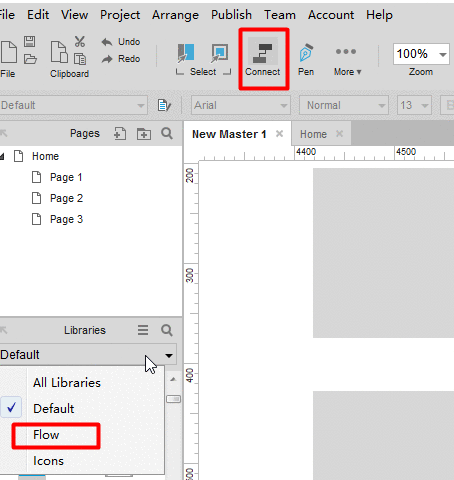Click the Cut scissors icon
Viewport: 454px width, 480px height.
(80, 42)
